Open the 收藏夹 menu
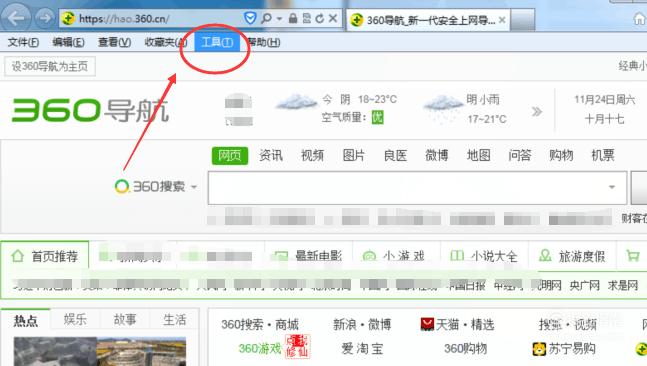The height and width of the screenshot is (366, 647). point(165,42)
